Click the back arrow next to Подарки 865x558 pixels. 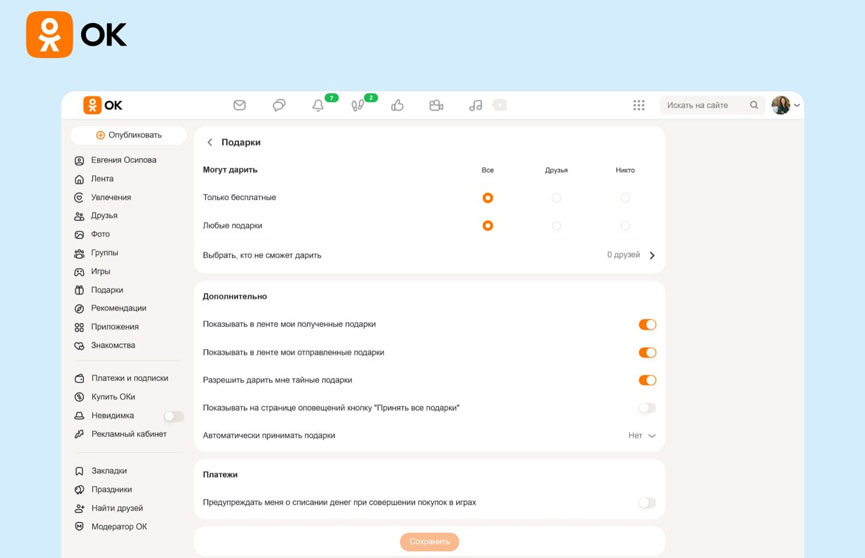[x=210, y=143]
